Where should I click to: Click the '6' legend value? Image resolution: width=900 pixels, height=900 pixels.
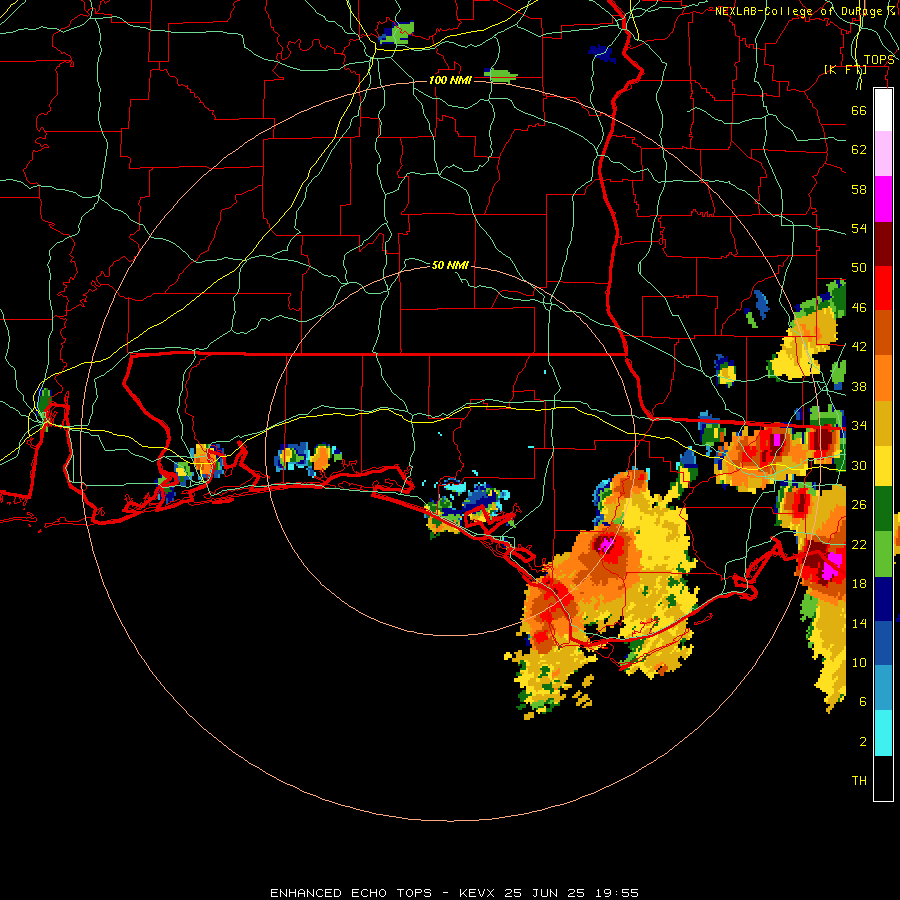click(863, 702)
